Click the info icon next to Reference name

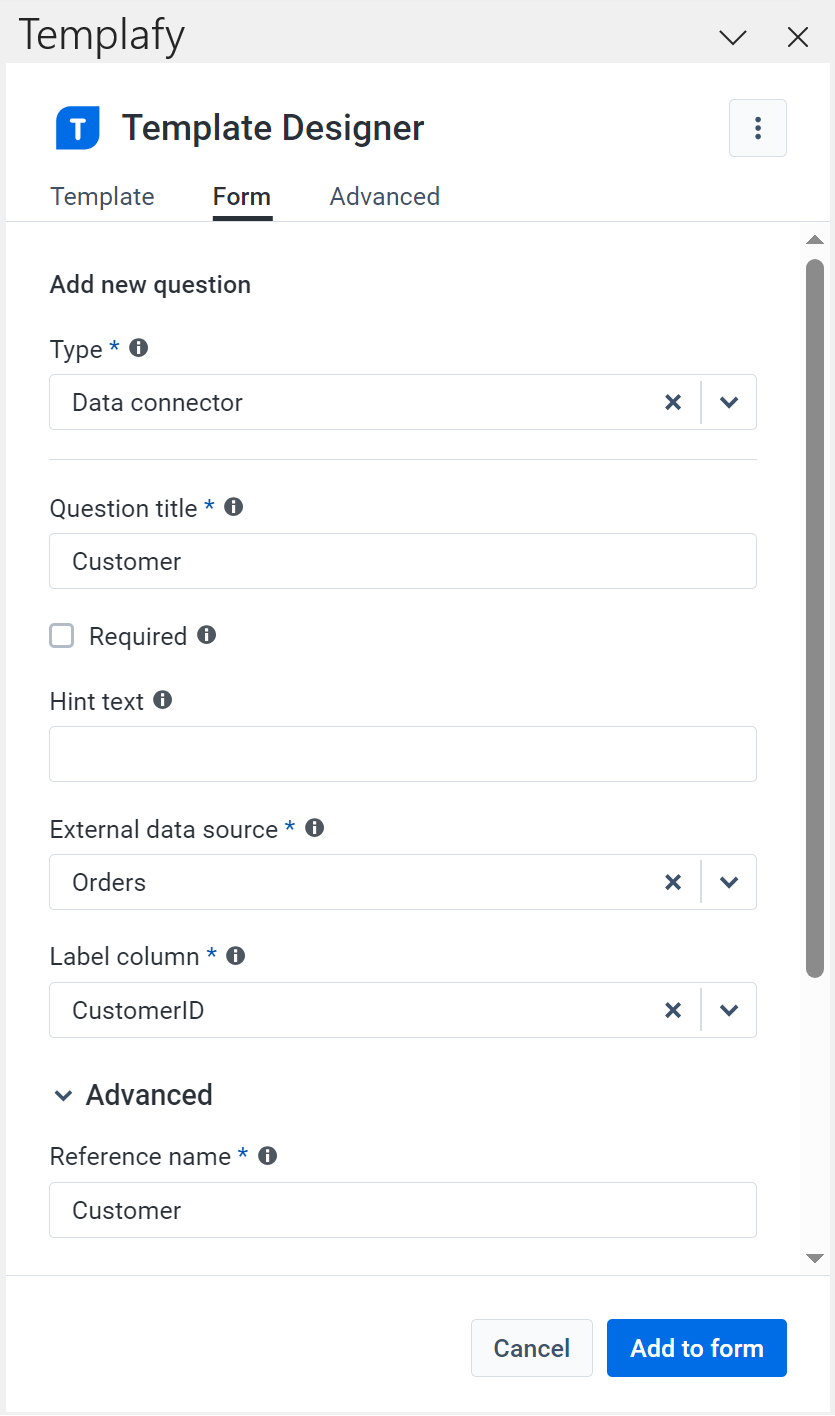(266, 1155)
